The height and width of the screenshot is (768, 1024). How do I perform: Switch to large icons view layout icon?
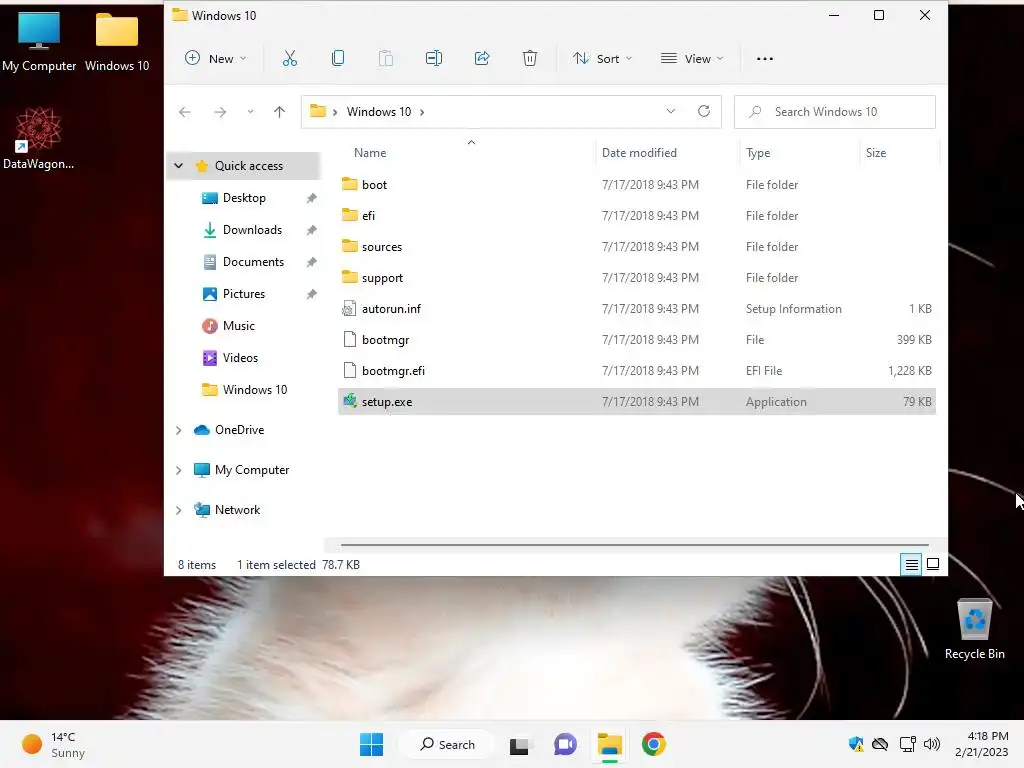coord(933,564)
